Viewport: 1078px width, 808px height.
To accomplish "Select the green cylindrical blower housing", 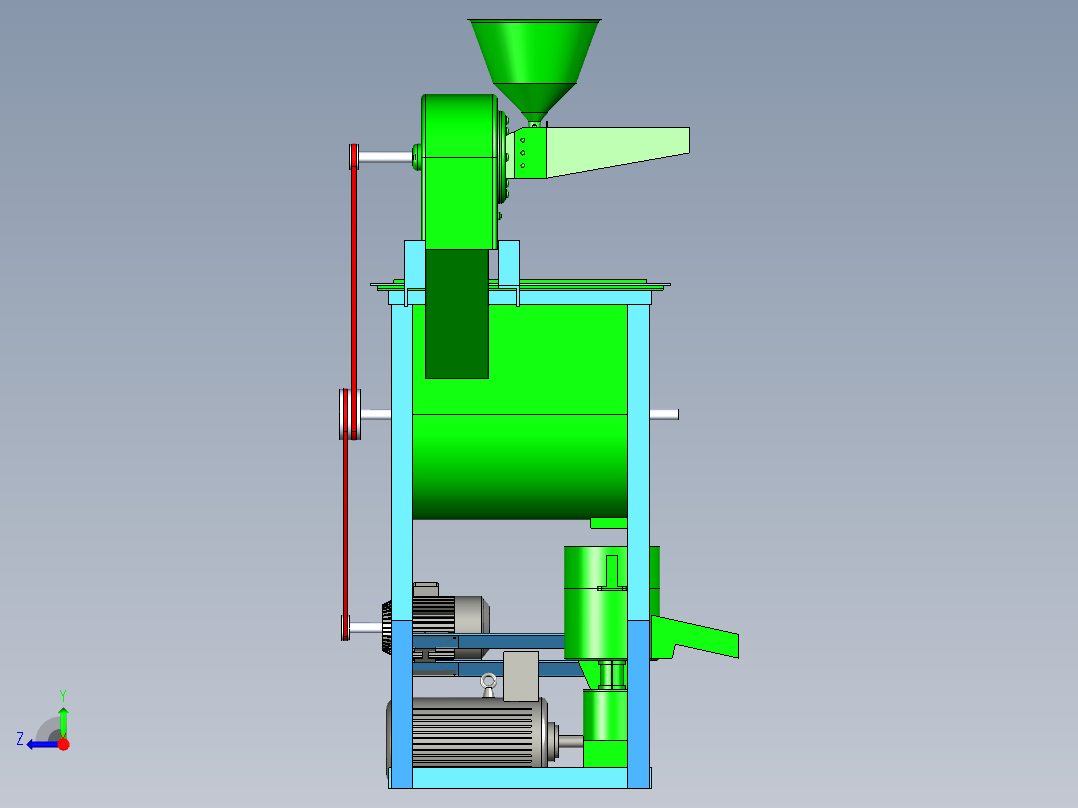I will [x=595, y=602].
